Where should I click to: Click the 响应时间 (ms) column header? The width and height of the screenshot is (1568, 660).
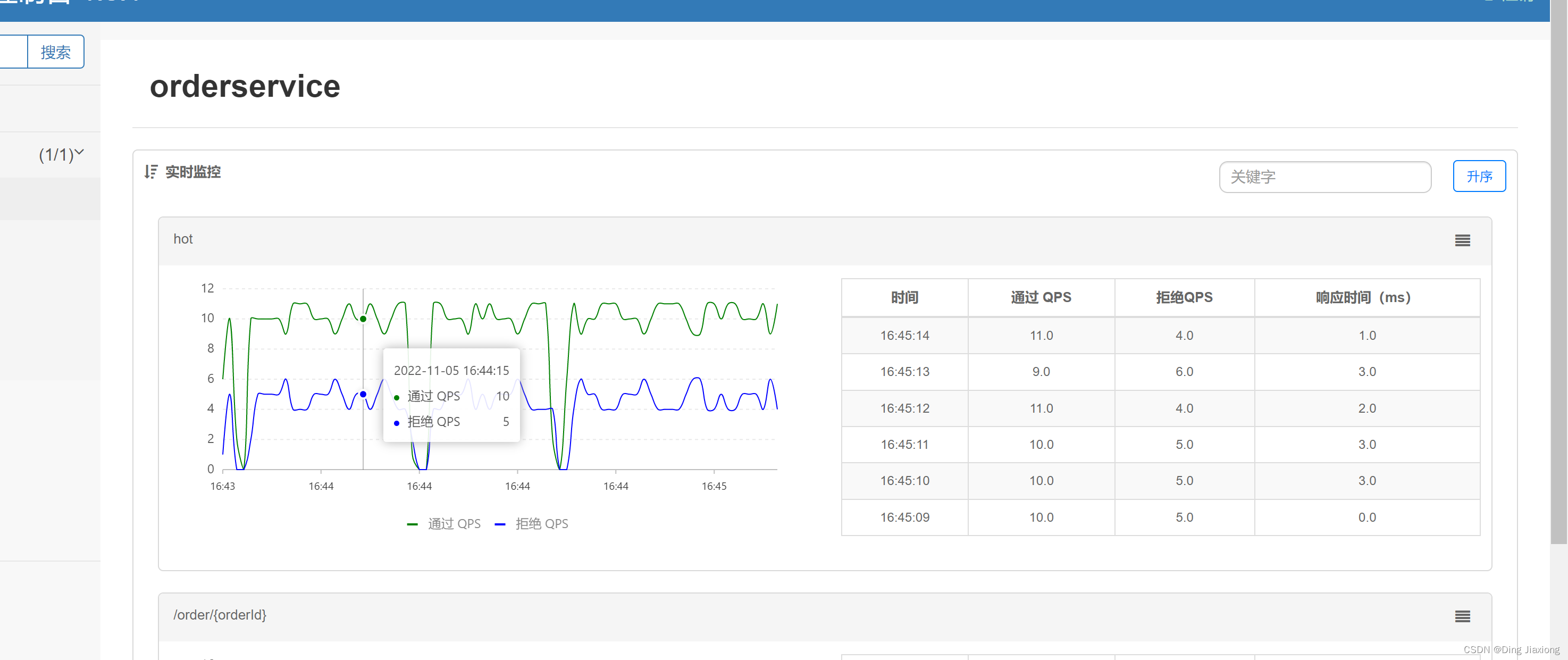[x=1366, y=297]
